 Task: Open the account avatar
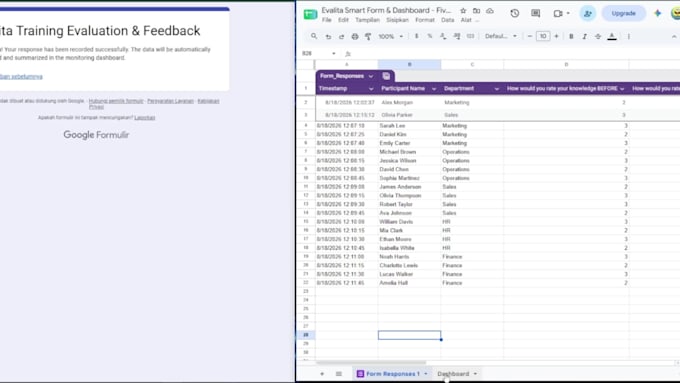pos(676,13)
